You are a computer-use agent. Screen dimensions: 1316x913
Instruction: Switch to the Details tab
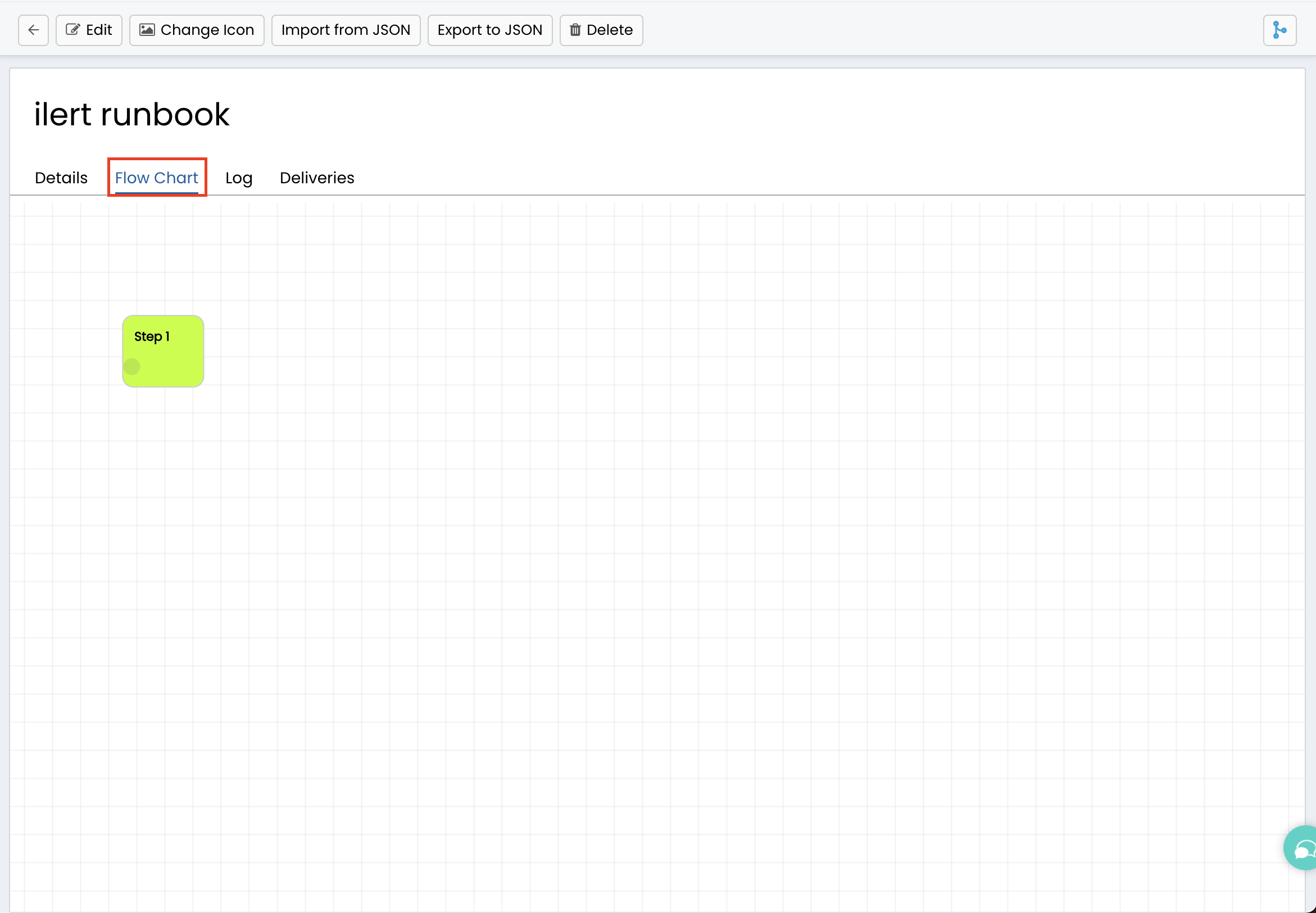click(x=61, y=178)
